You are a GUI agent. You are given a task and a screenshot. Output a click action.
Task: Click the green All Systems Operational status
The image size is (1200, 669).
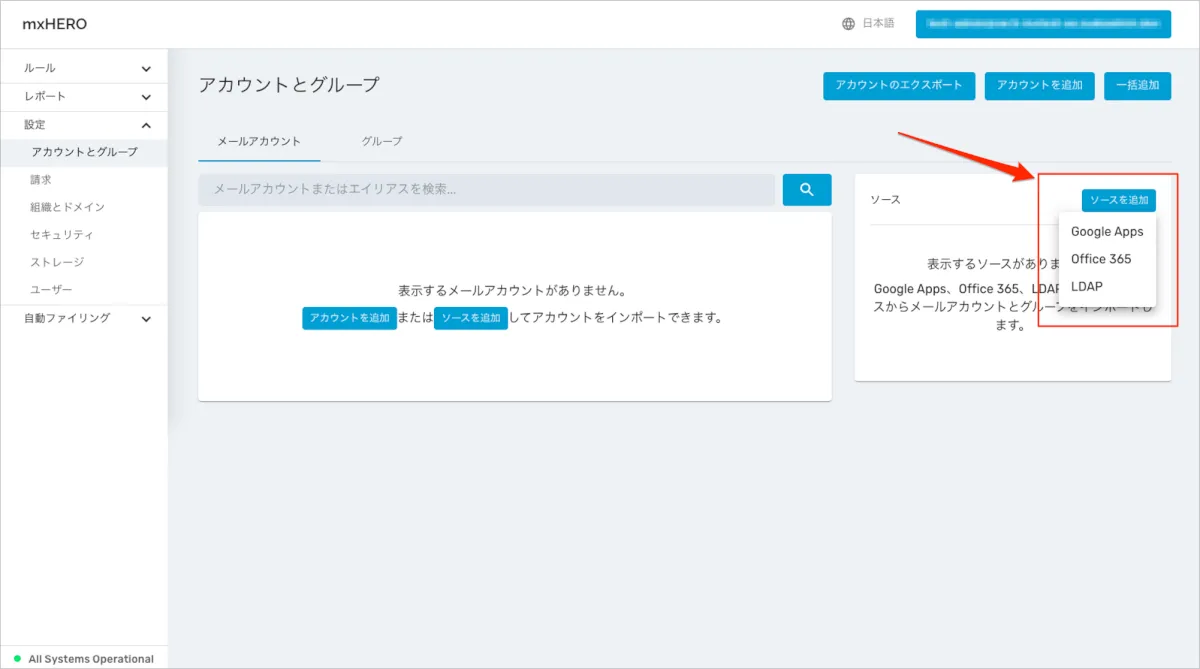[x=84, y=659]
